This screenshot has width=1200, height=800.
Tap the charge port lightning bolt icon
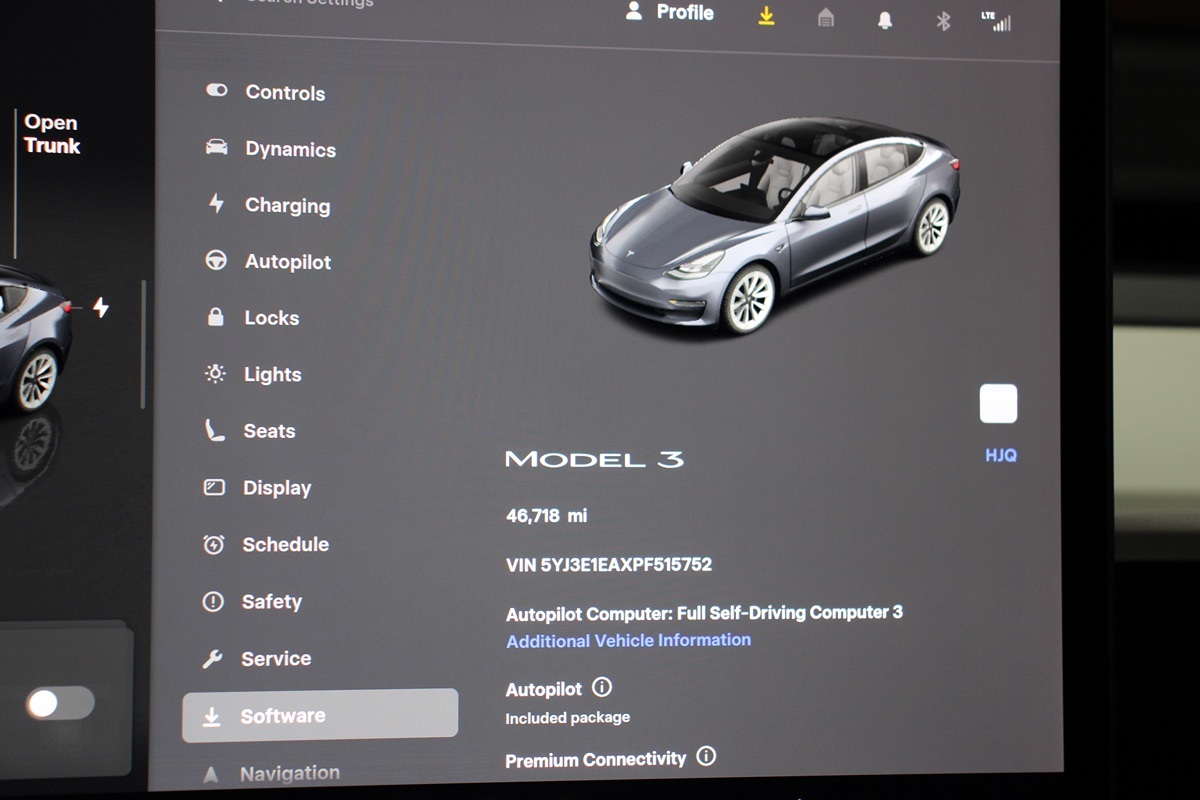(101, 307)
